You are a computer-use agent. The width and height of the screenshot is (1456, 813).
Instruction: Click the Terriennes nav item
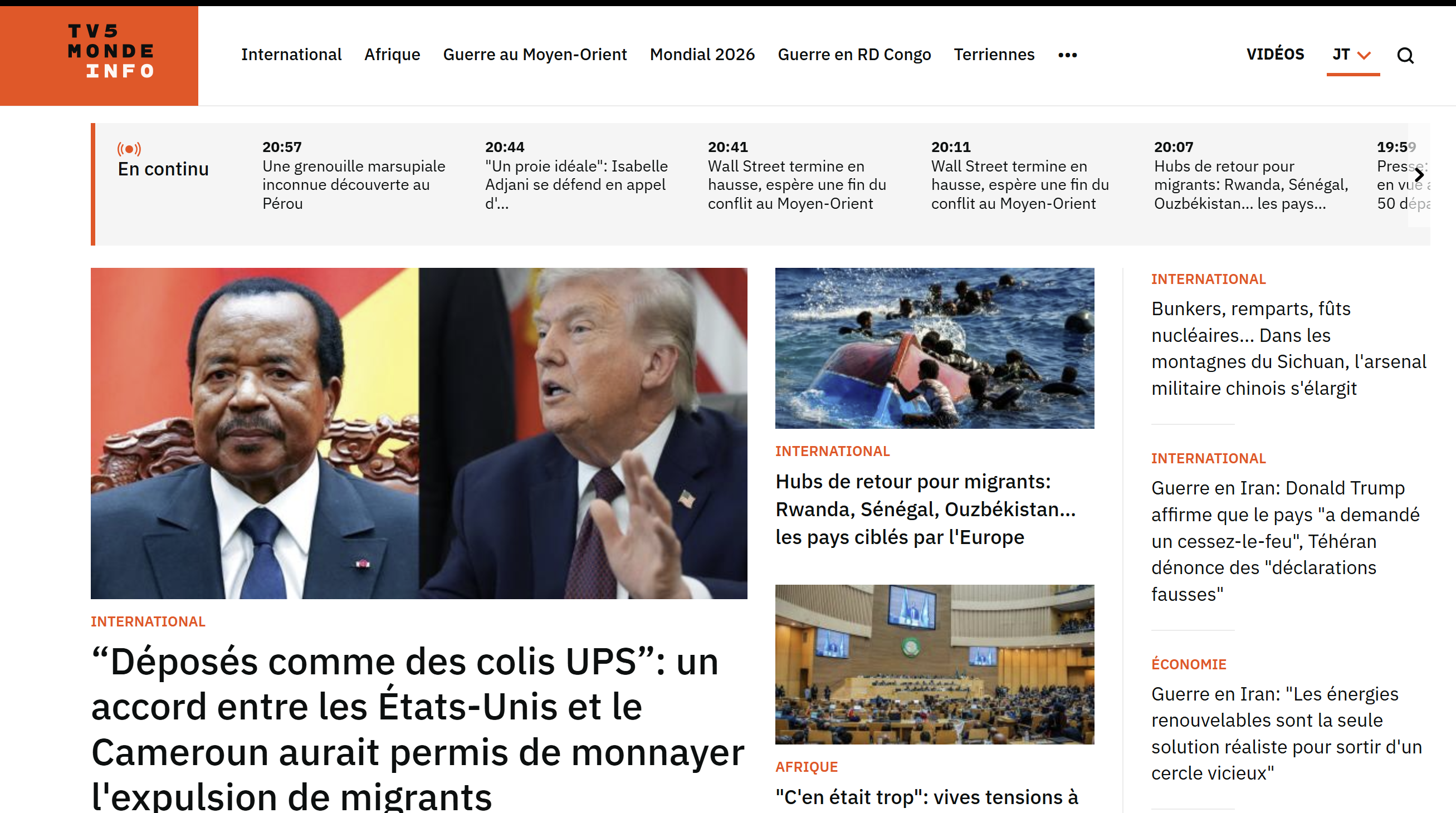point(994,54)
